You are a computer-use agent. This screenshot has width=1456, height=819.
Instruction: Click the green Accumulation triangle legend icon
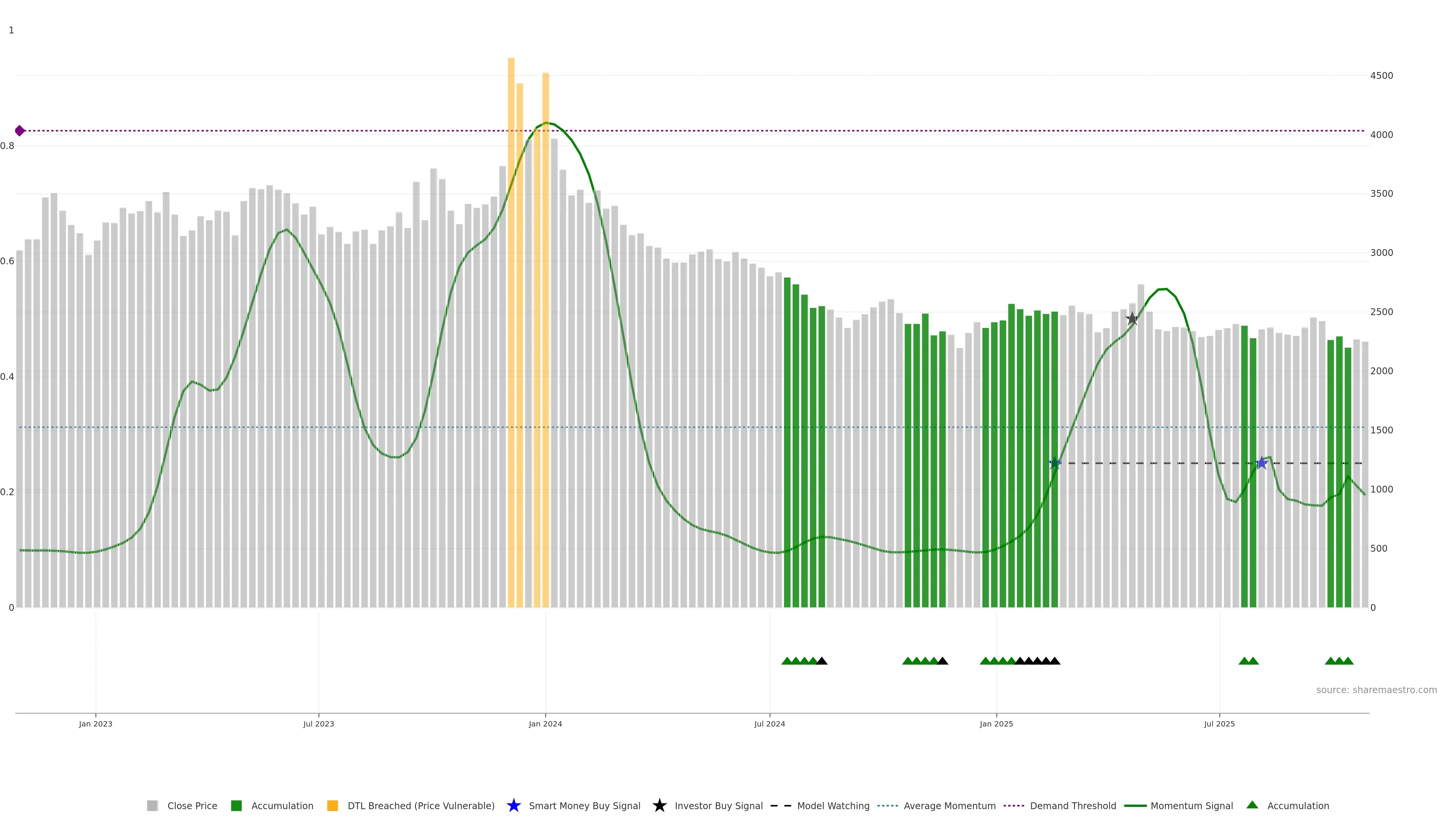[x=1252, y=805]
